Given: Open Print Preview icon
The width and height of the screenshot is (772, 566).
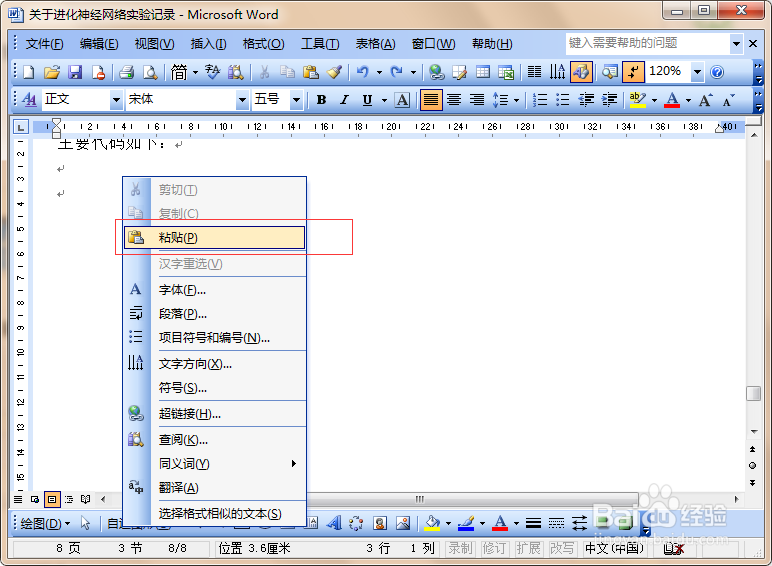Looking at the screenshot, I should (150, 72).
